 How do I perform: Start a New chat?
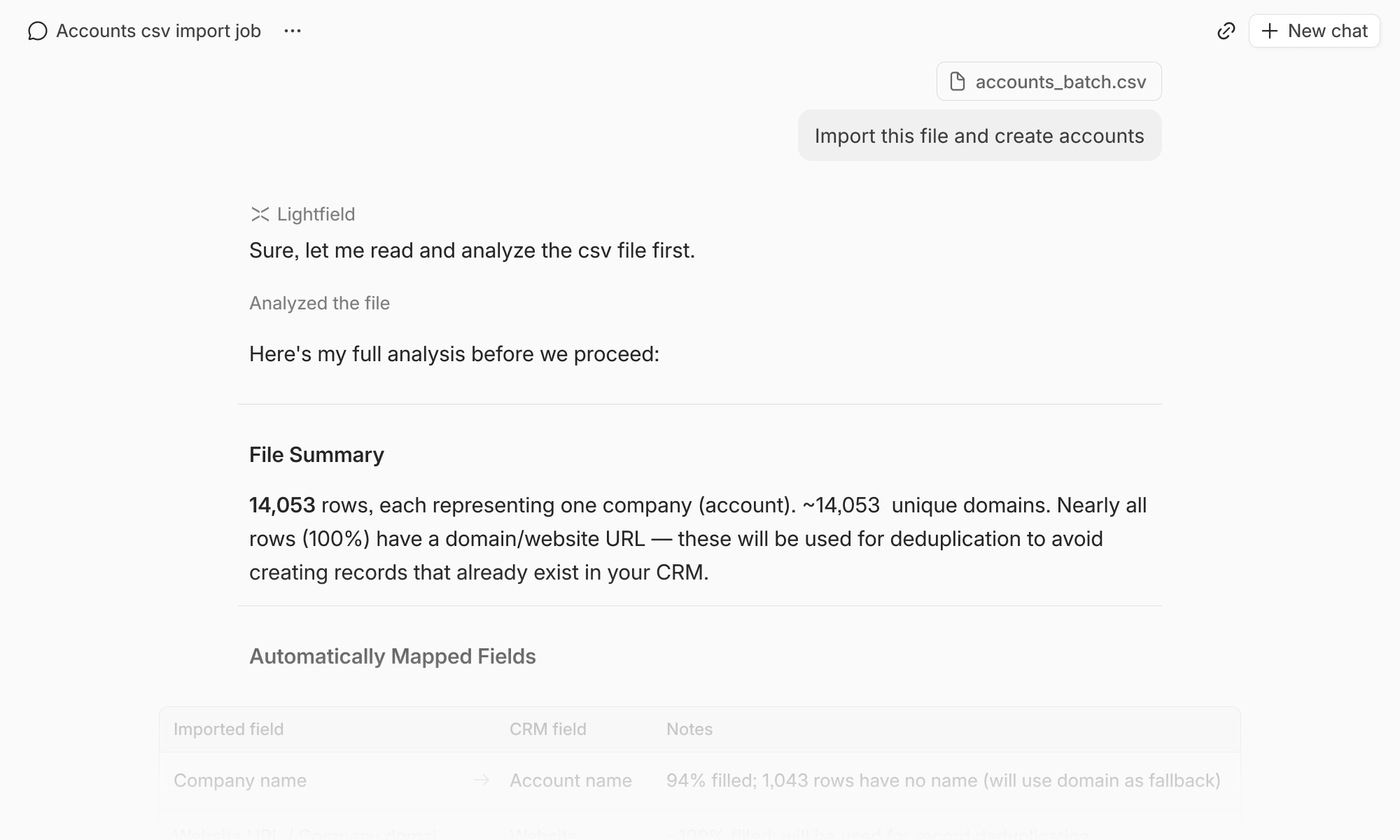[x=1315, y=31]
